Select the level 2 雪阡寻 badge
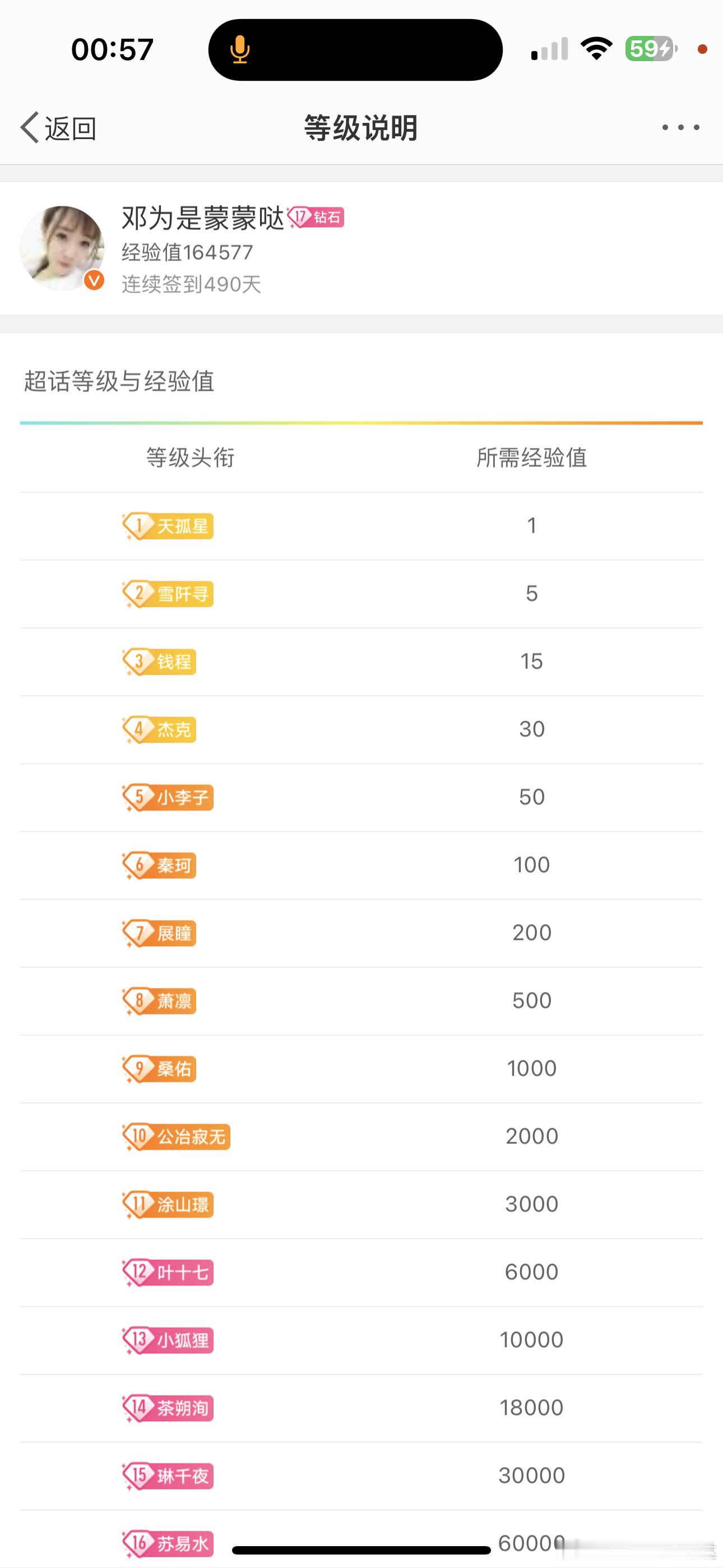The width and height of the screenshot is (723, 1568). tap(168, 593)
